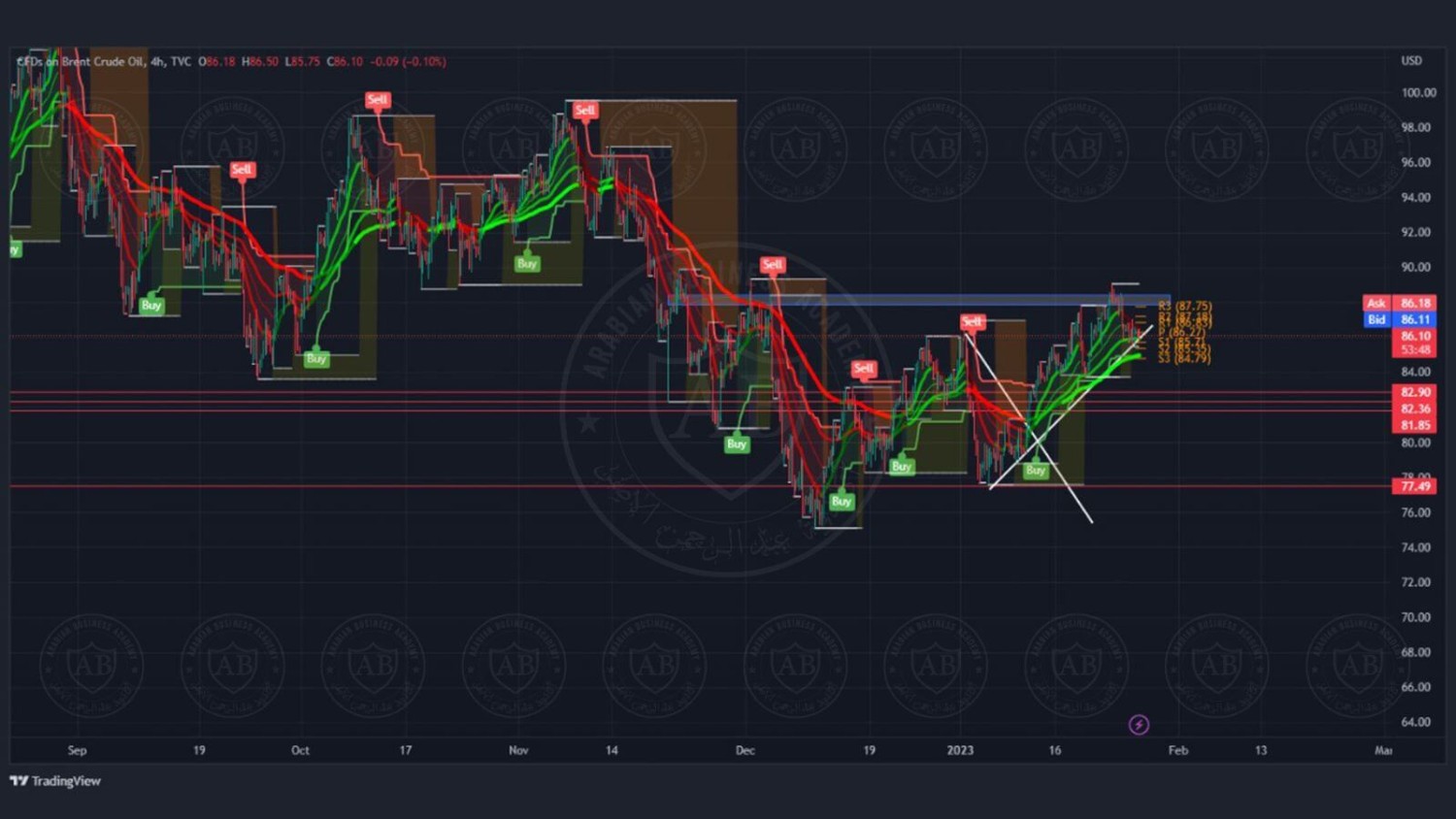Viewport: 1456px width, 819px height.
Task: Click the 90.00 price axis label
Action: pyautogui.click(x=1416, y=267)
